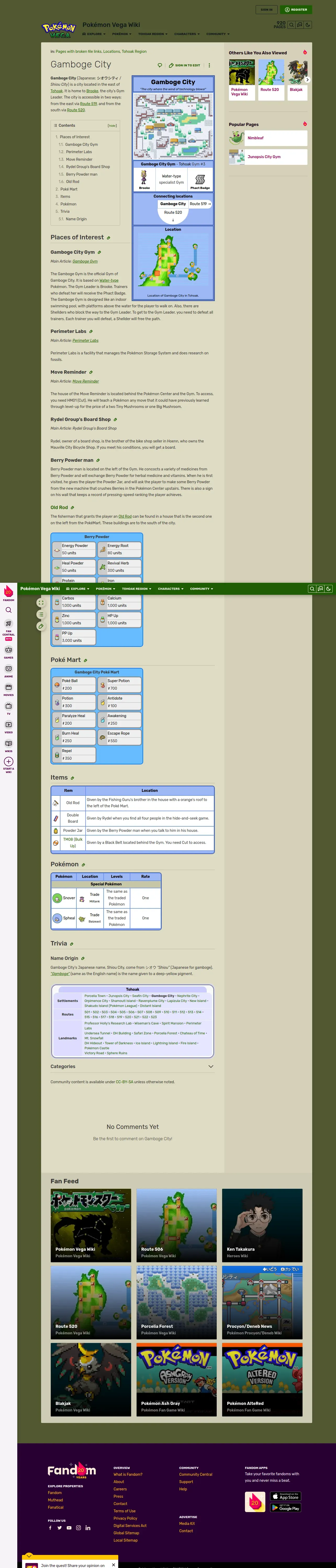Open search in the green sticky bar
This screenshot has width=336, height=1568.
tap(312, 589)
